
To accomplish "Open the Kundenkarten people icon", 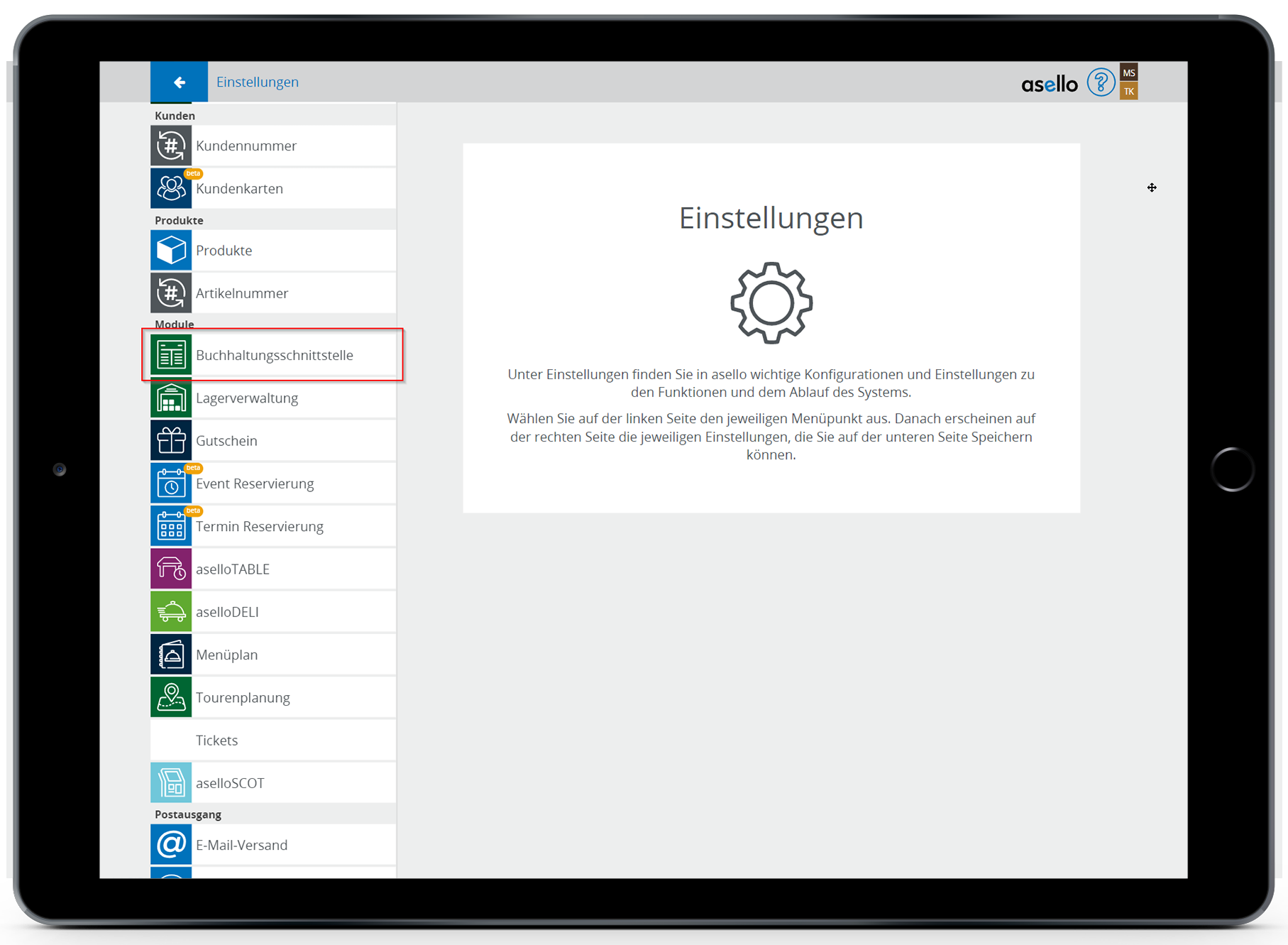I will coord(171,189).
